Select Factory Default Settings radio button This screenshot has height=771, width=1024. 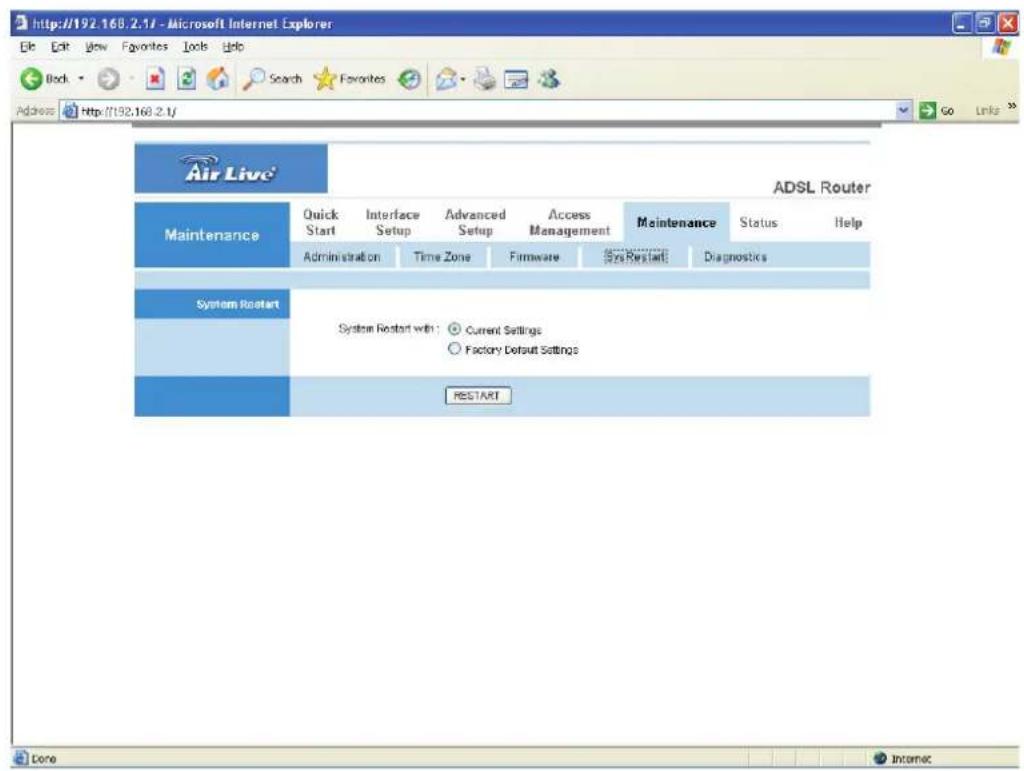click(x=455, y=349)
